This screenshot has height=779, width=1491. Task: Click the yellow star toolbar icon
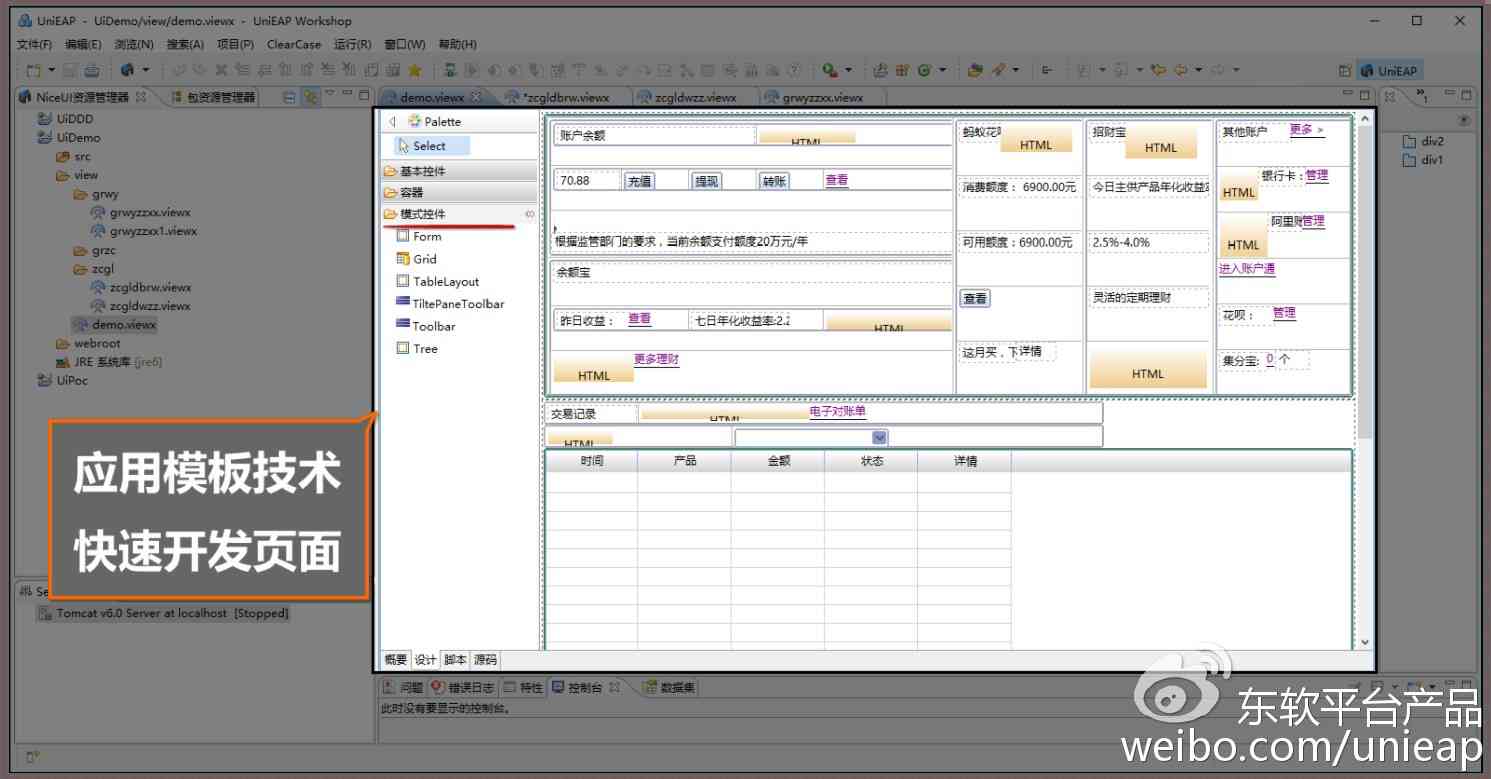pyautogui.click(x=414, y=70)
